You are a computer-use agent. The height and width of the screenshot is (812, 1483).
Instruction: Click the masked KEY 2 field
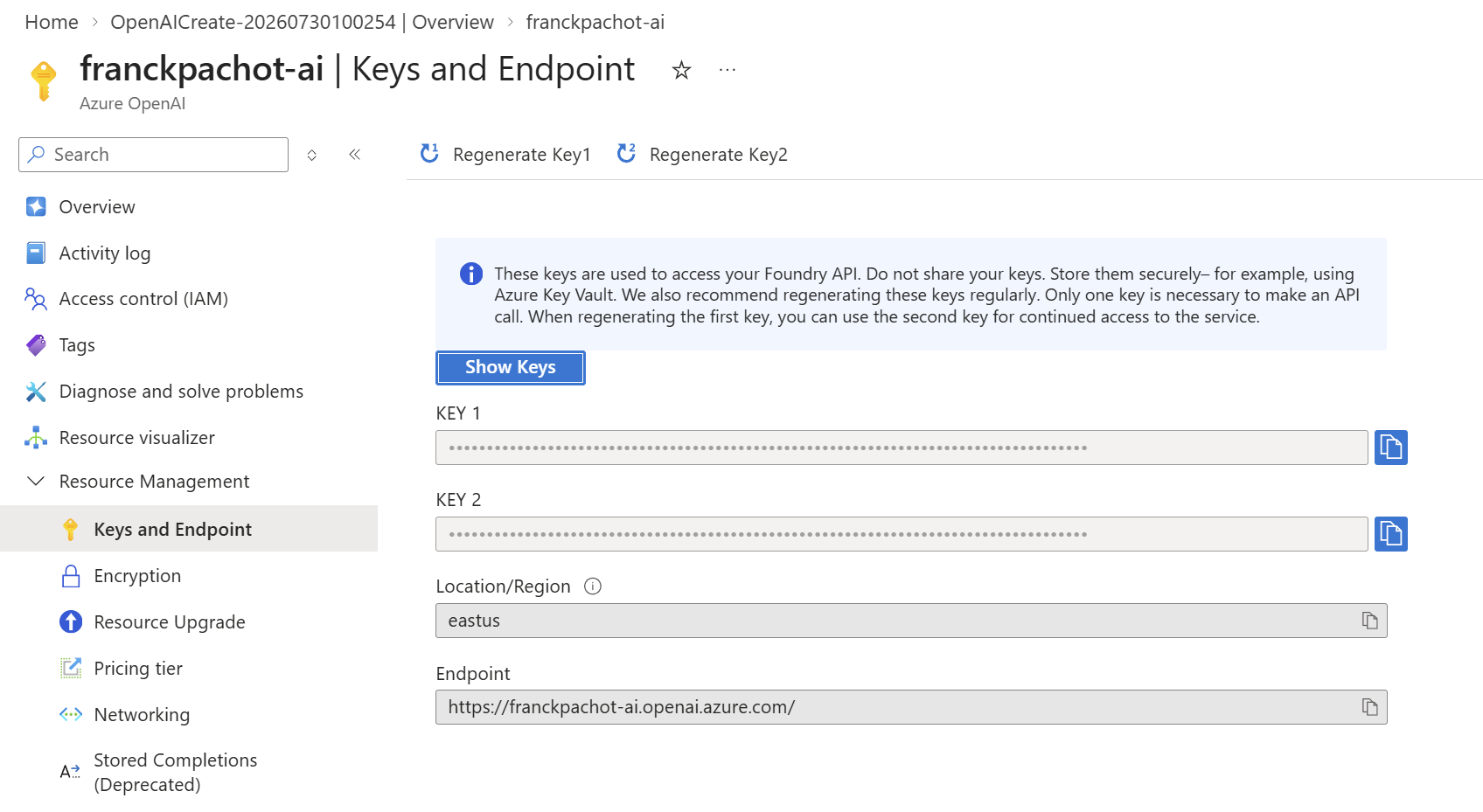902,534
